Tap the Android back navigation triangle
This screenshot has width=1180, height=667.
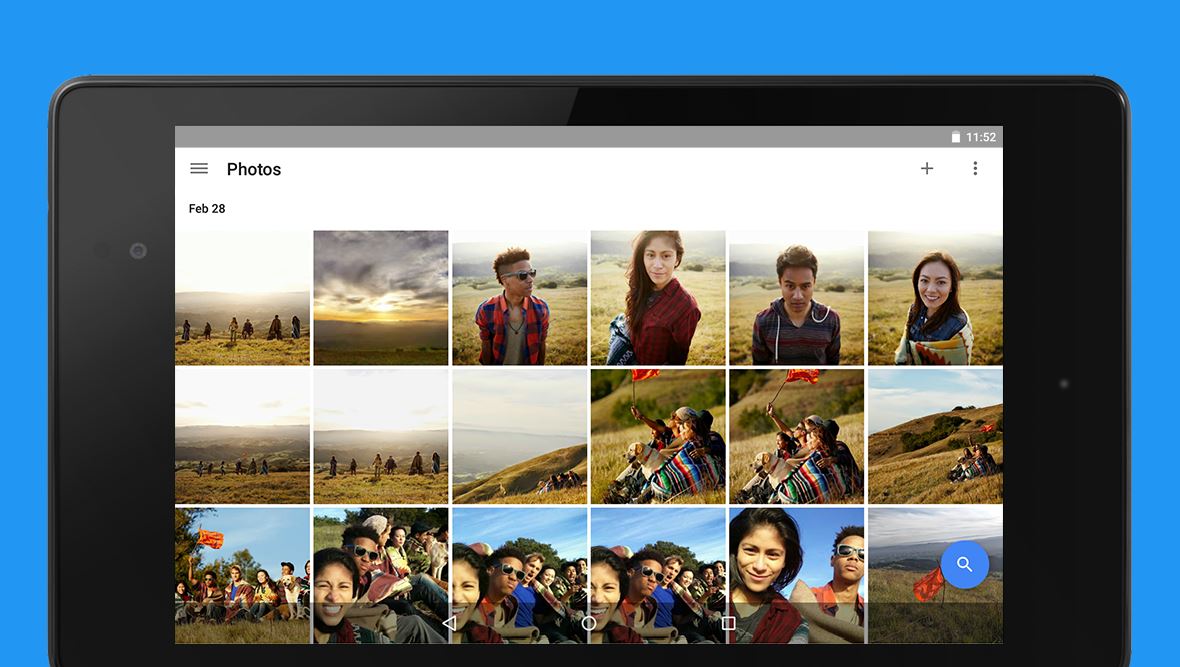449,623
